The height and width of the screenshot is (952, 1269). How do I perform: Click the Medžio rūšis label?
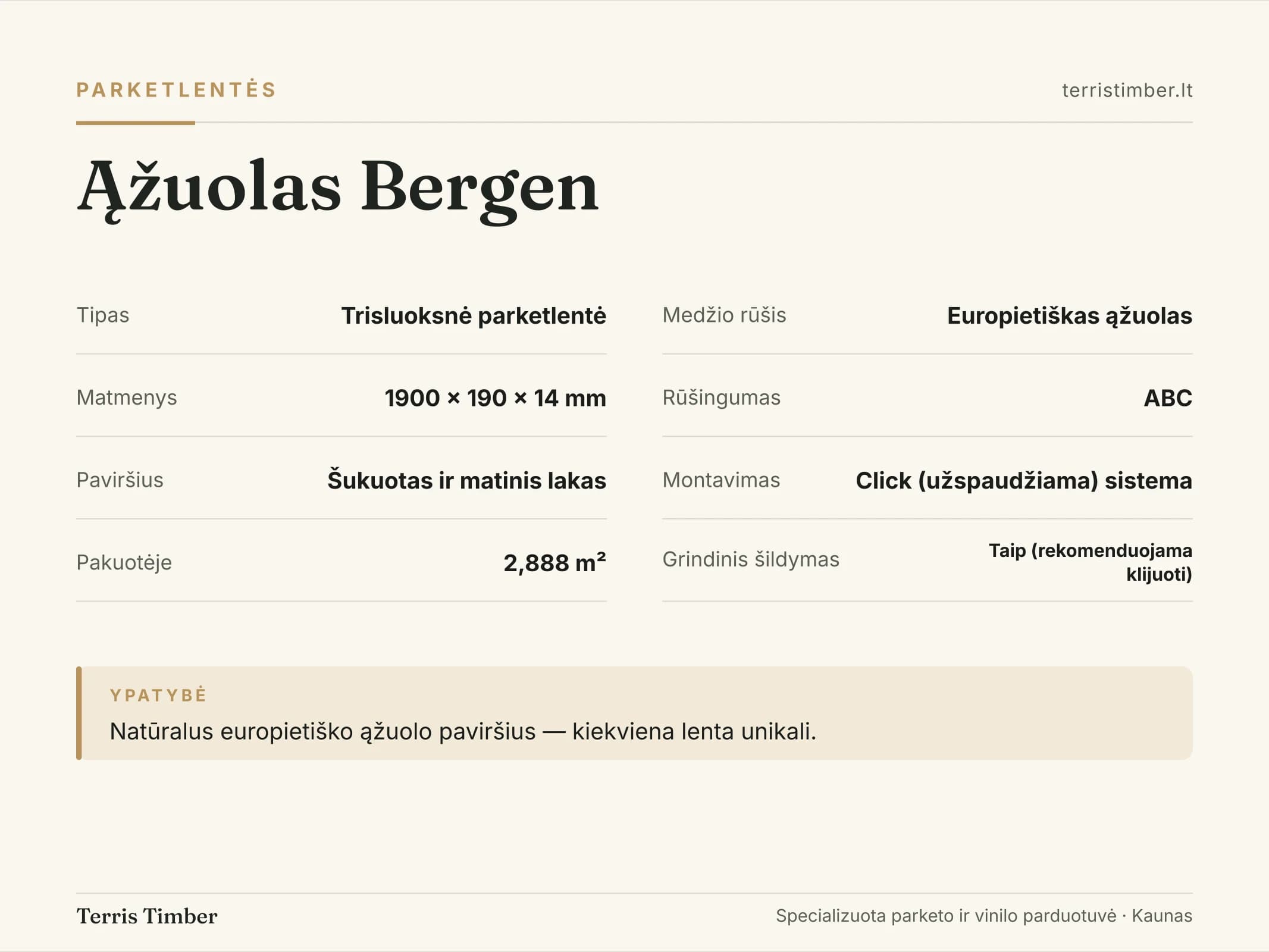pos(724,315)
